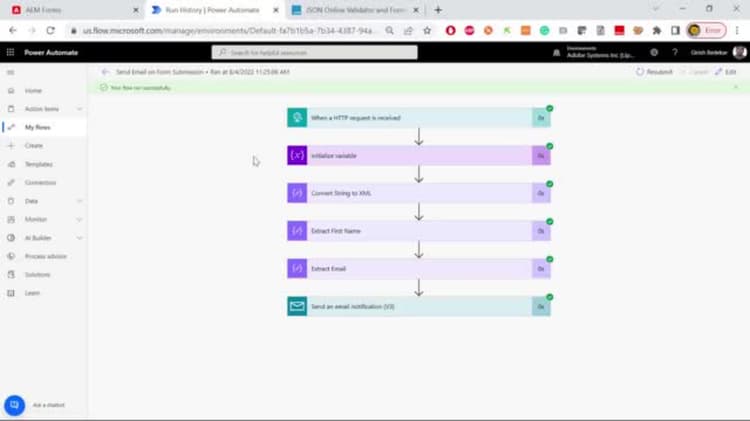Image resolution: width=750 pixels, height=421 pixels.
Task: Click duration badge on HTTP request step
Action: [x=541, y=118]
